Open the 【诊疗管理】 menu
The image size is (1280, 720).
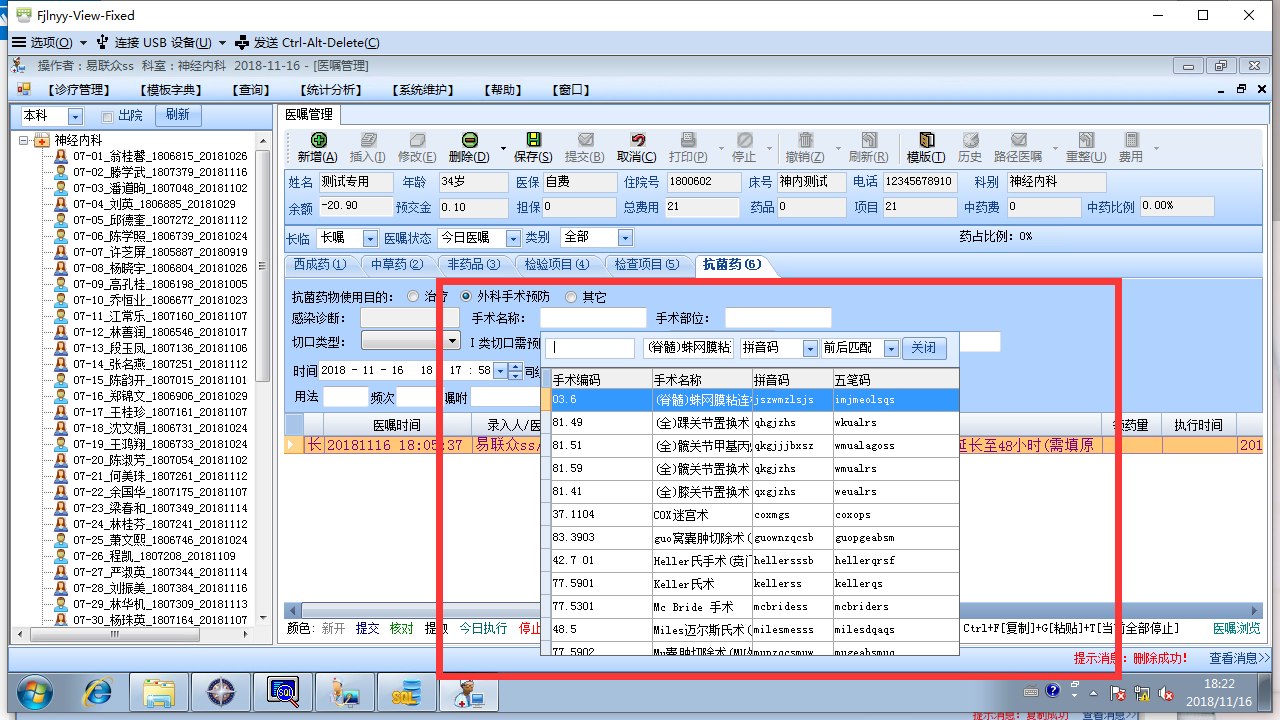click(x=81, y=90)
